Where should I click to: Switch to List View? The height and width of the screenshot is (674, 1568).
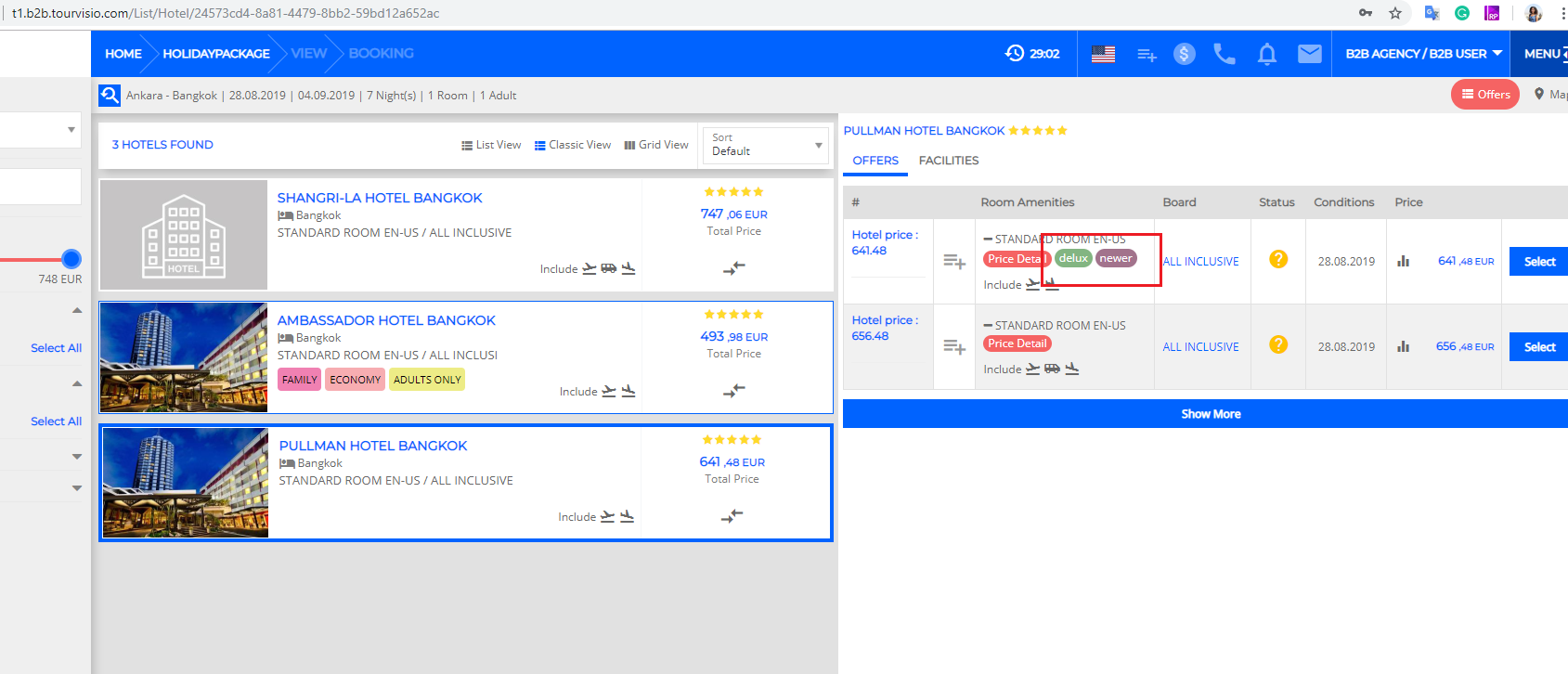coord(491,145)
